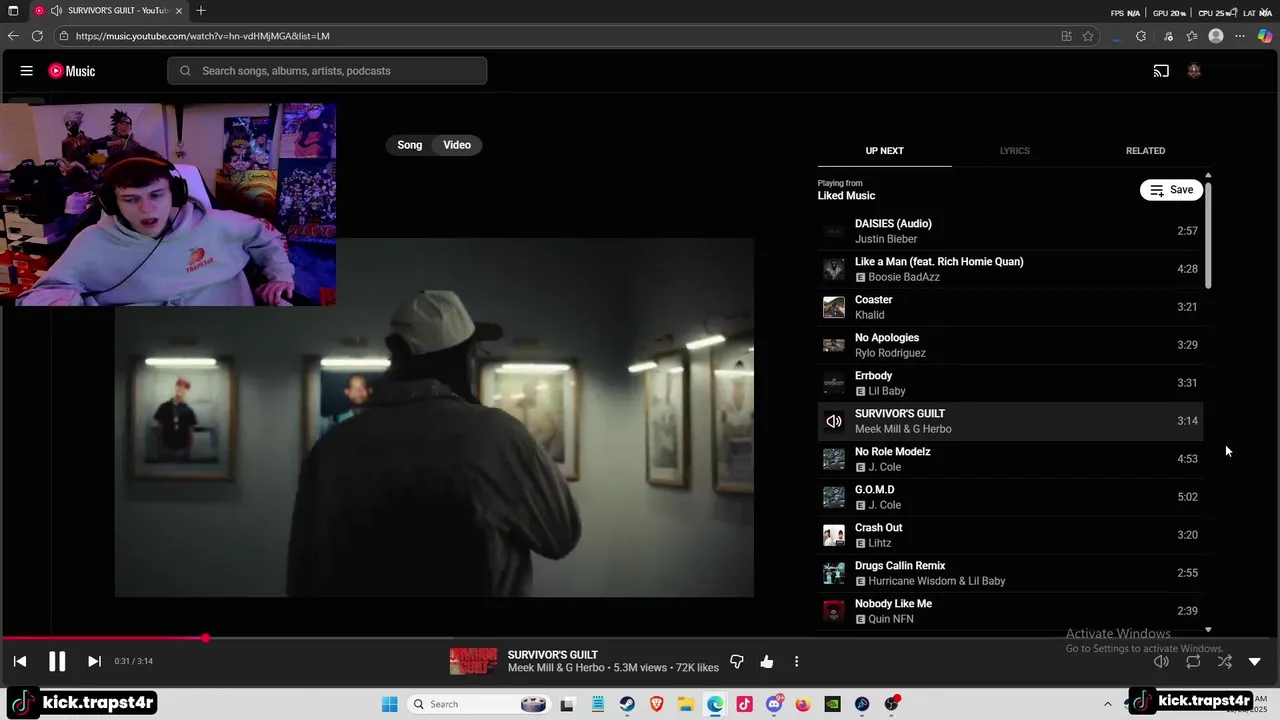Click the queue scrollbar thumb

coord(1208,236)
